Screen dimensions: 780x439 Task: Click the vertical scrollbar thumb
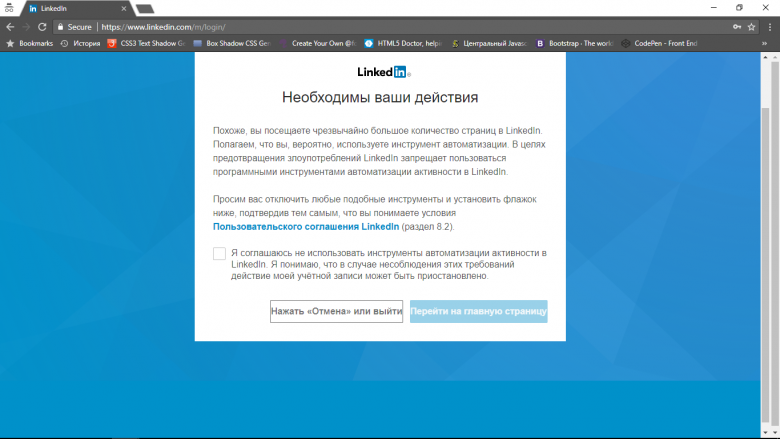(766, 263)
